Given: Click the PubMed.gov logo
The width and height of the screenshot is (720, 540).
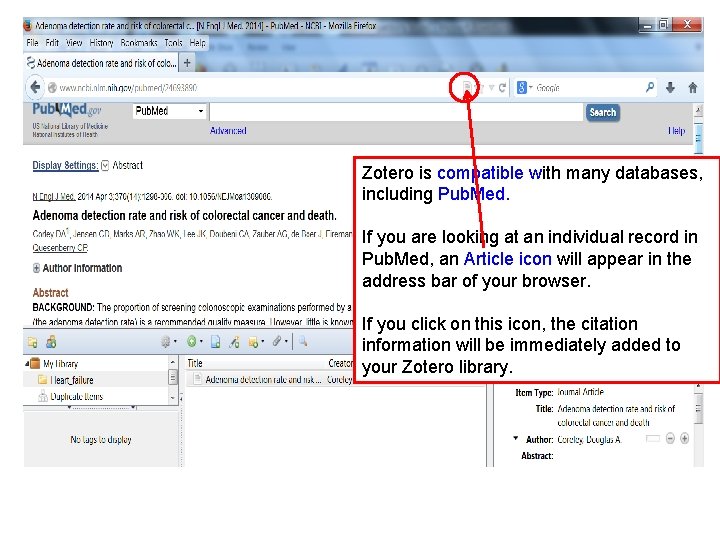Looking at the screenshot, I should tap(67, 110).
